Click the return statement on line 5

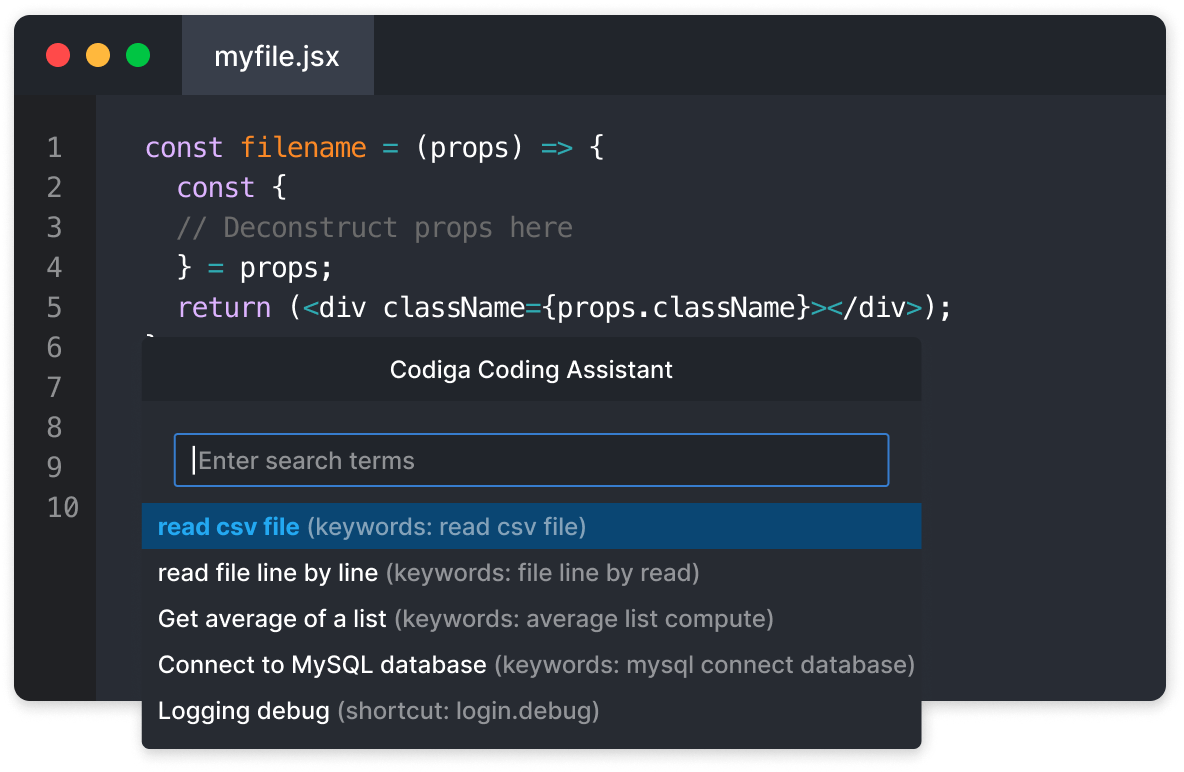(224, 307)
